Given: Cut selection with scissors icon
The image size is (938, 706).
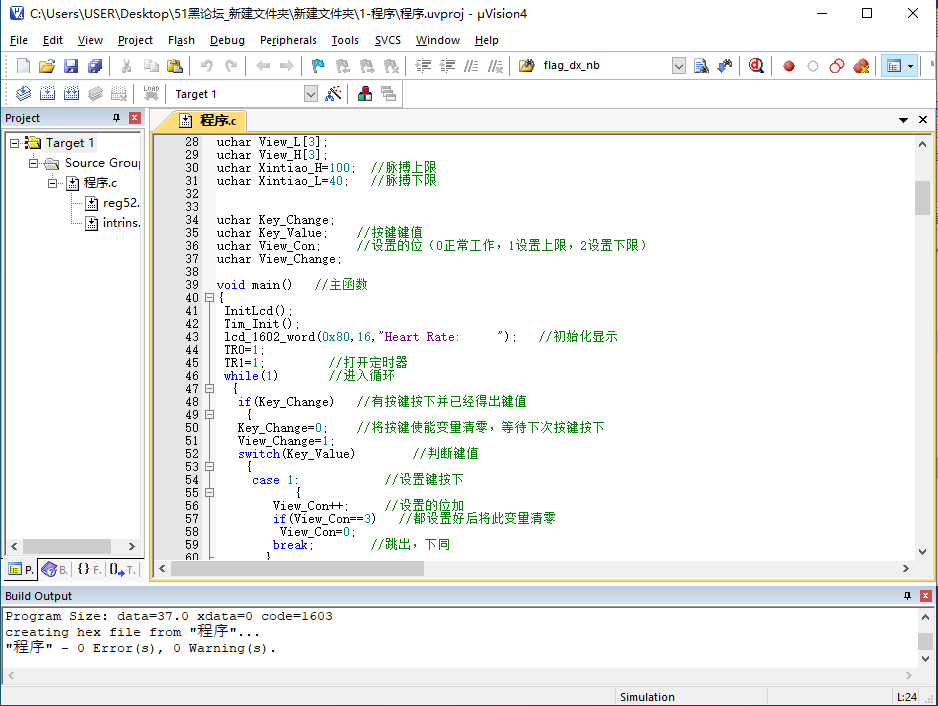Looking at the screenshot, I should point(126,66).
